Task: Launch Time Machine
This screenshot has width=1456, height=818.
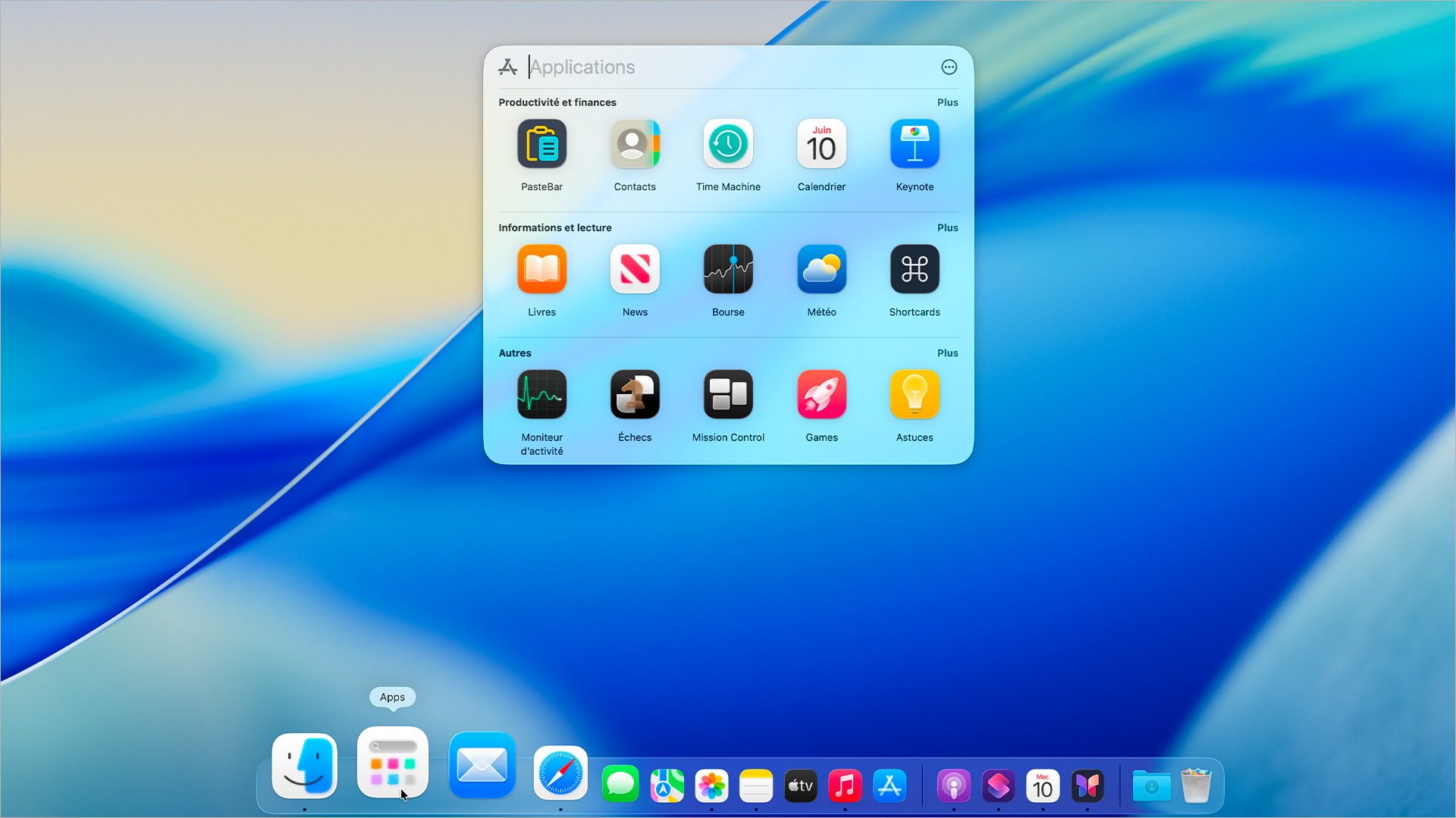Action: [x=728, y=144]
